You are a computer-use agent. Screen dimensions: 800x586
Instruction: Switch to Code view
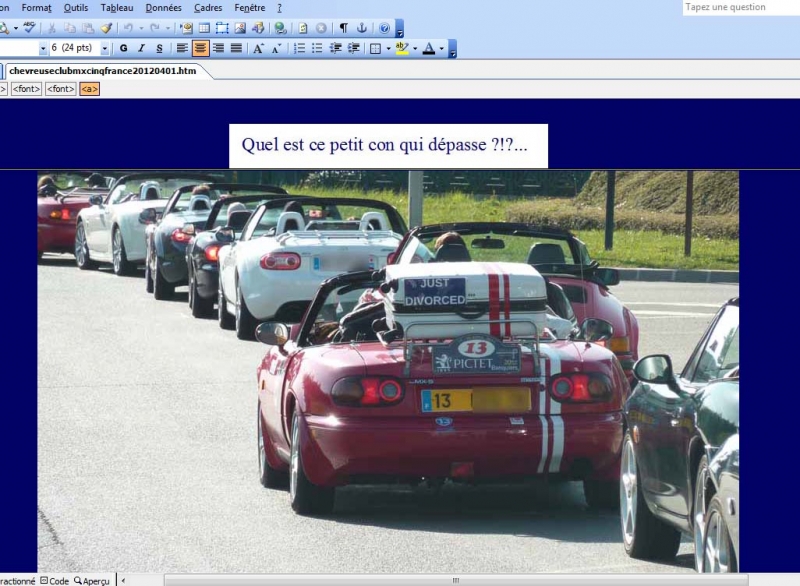(x=55, y=581)
